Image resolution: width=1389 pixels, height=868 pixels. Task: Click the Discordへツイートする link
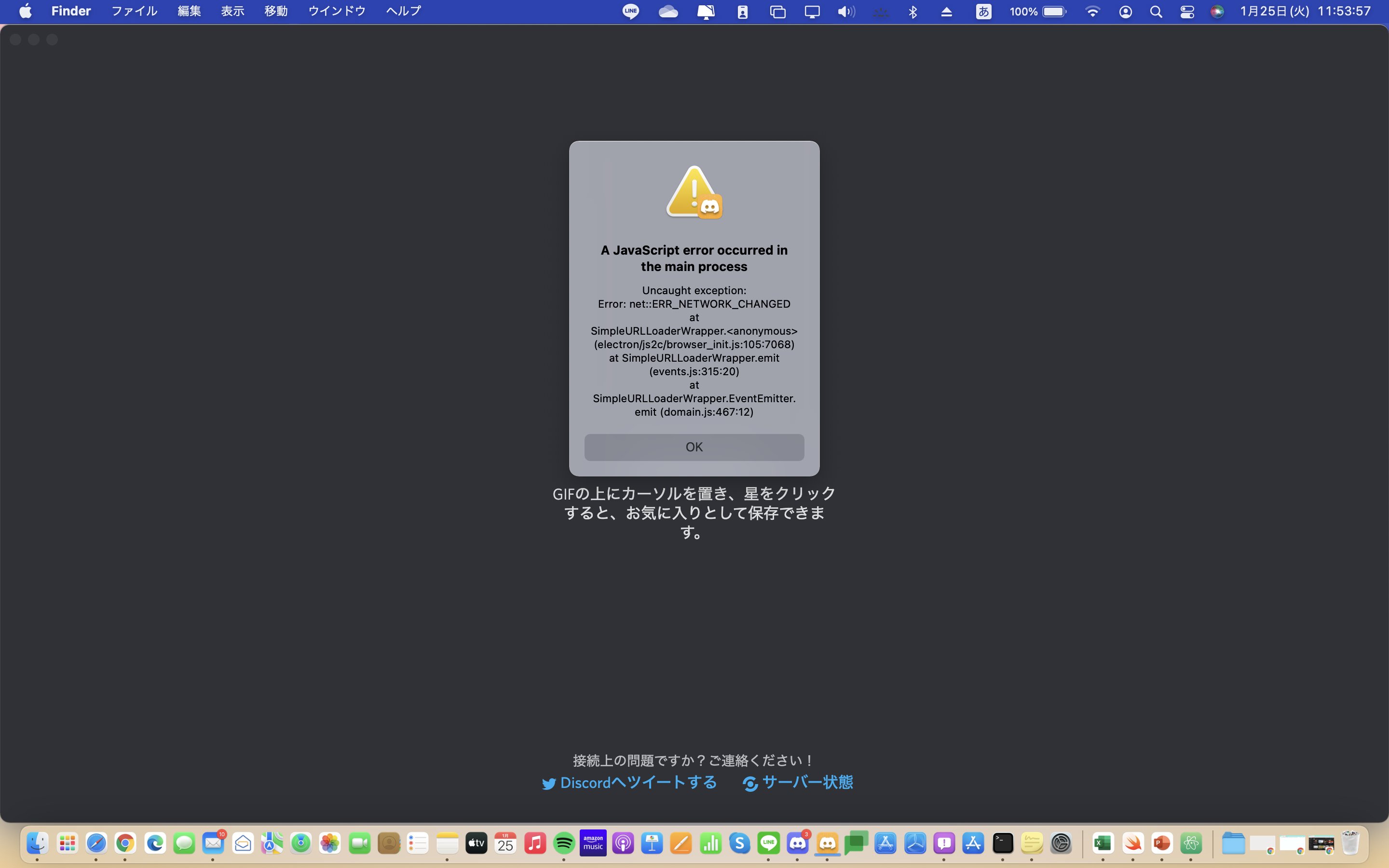click(628, 783)
